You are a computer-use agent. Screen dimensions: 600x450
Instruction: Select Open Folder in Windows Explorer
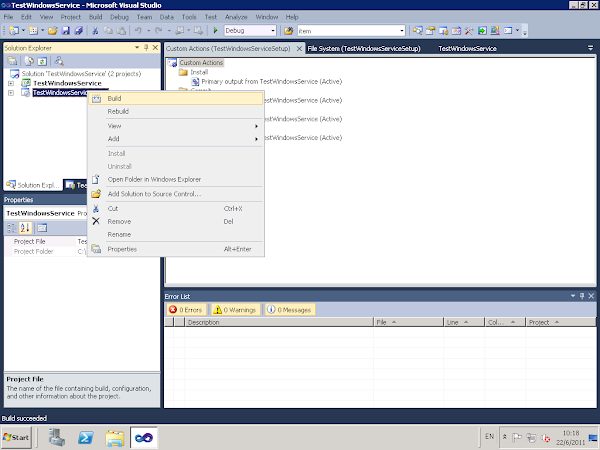pyautogui.click(x=176, y=179)
